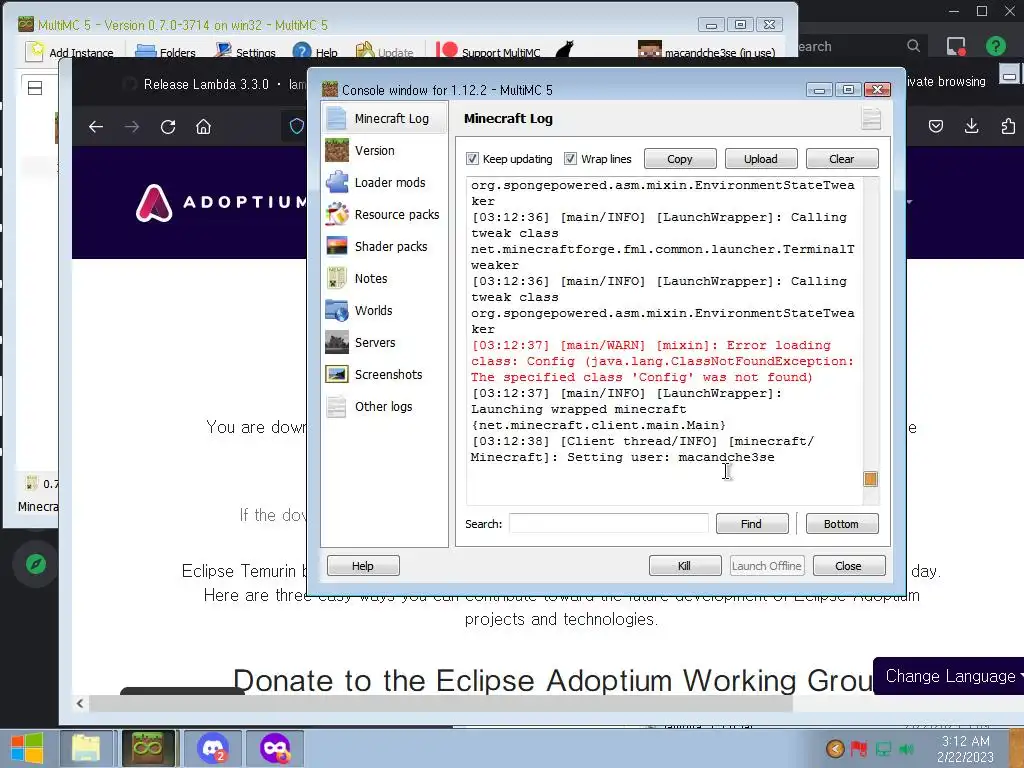Image resolution: width=1024 pixels, height=768 pixels.
Task: Reload the browser page
Action: (168, 127)
